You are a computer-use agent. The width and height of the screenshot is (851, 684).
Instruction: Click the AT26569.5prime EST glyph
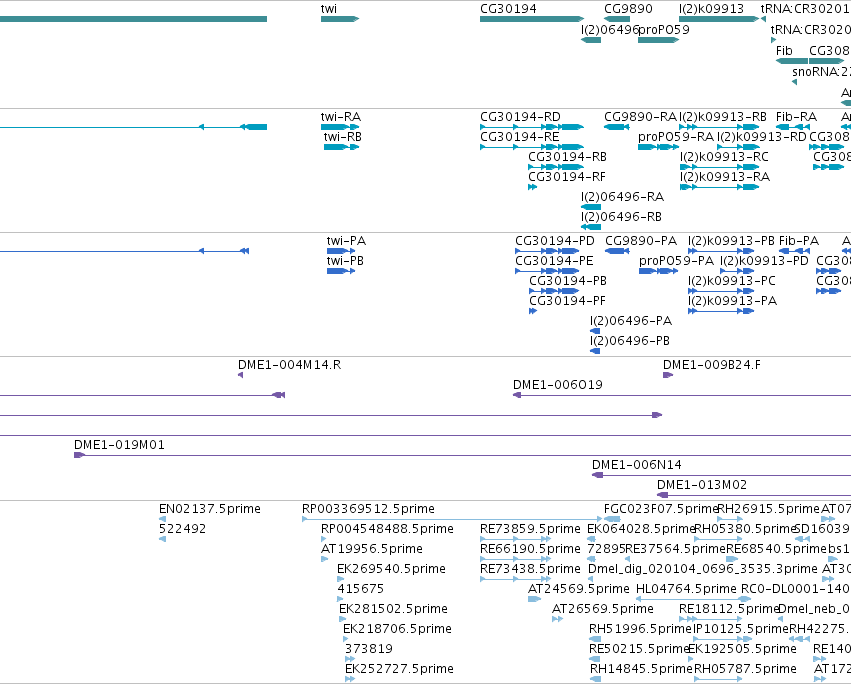tap(557, 619)
